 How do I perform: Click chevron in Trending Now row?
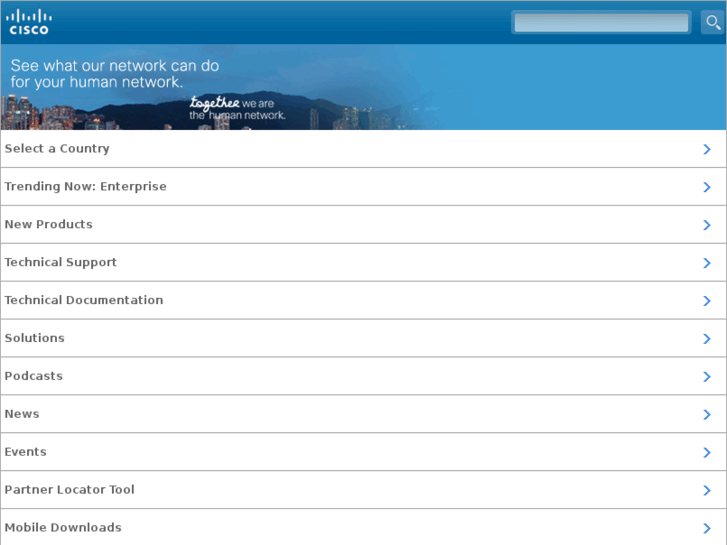pos(707,187)
